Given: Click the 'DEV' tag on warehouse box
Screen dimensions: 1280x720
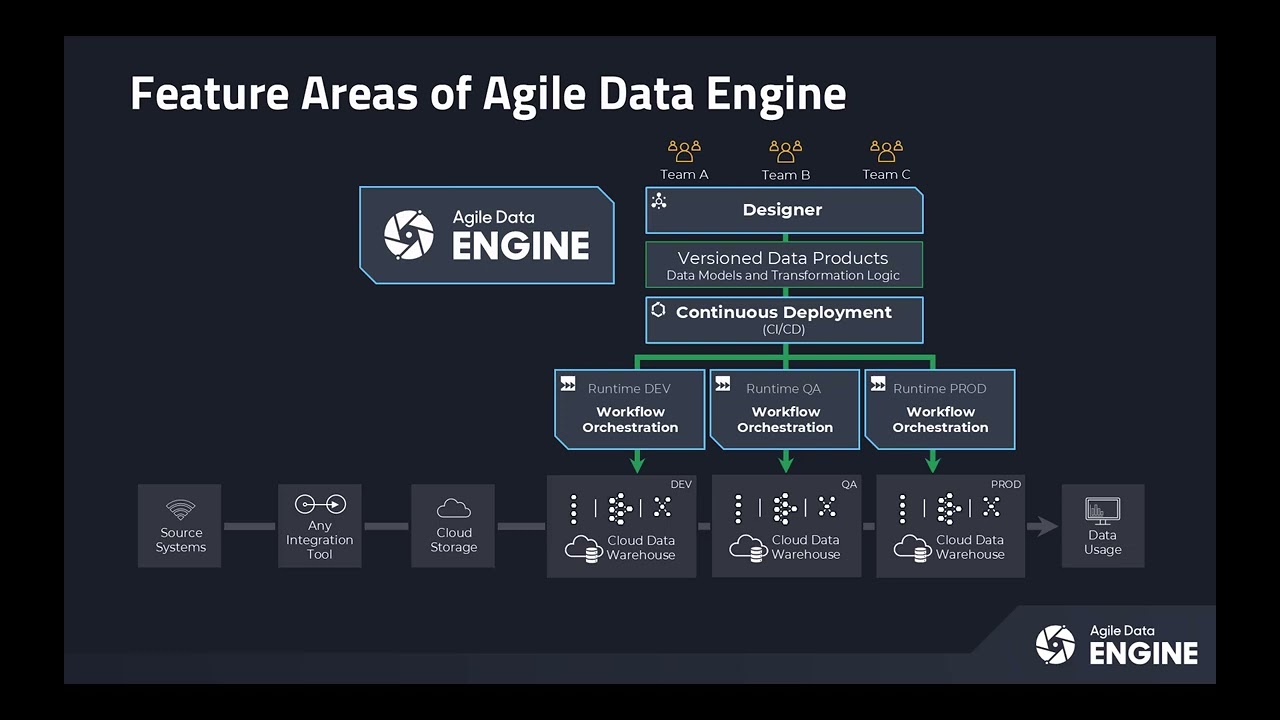Looking at the screenshot, I should [x=681, y=485].
